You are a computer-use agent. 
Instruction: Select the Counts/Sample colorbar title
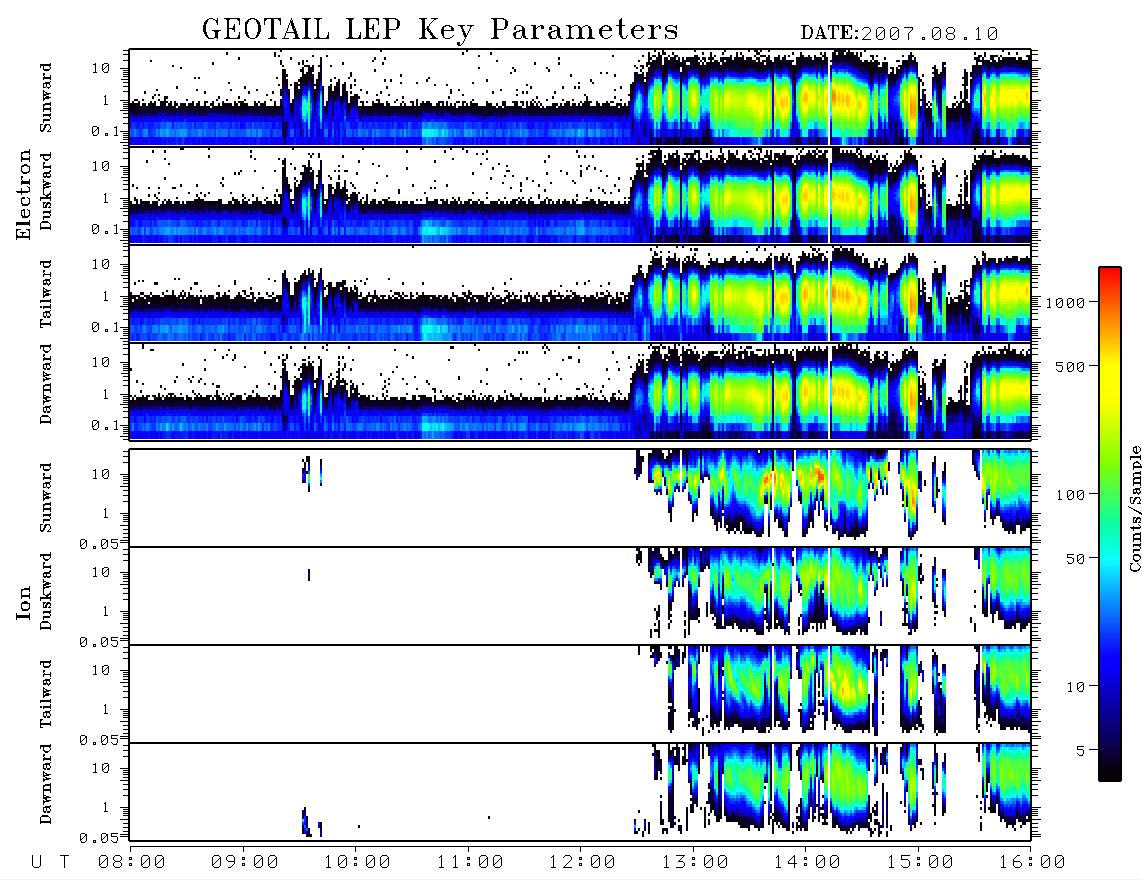(1134, 508)
